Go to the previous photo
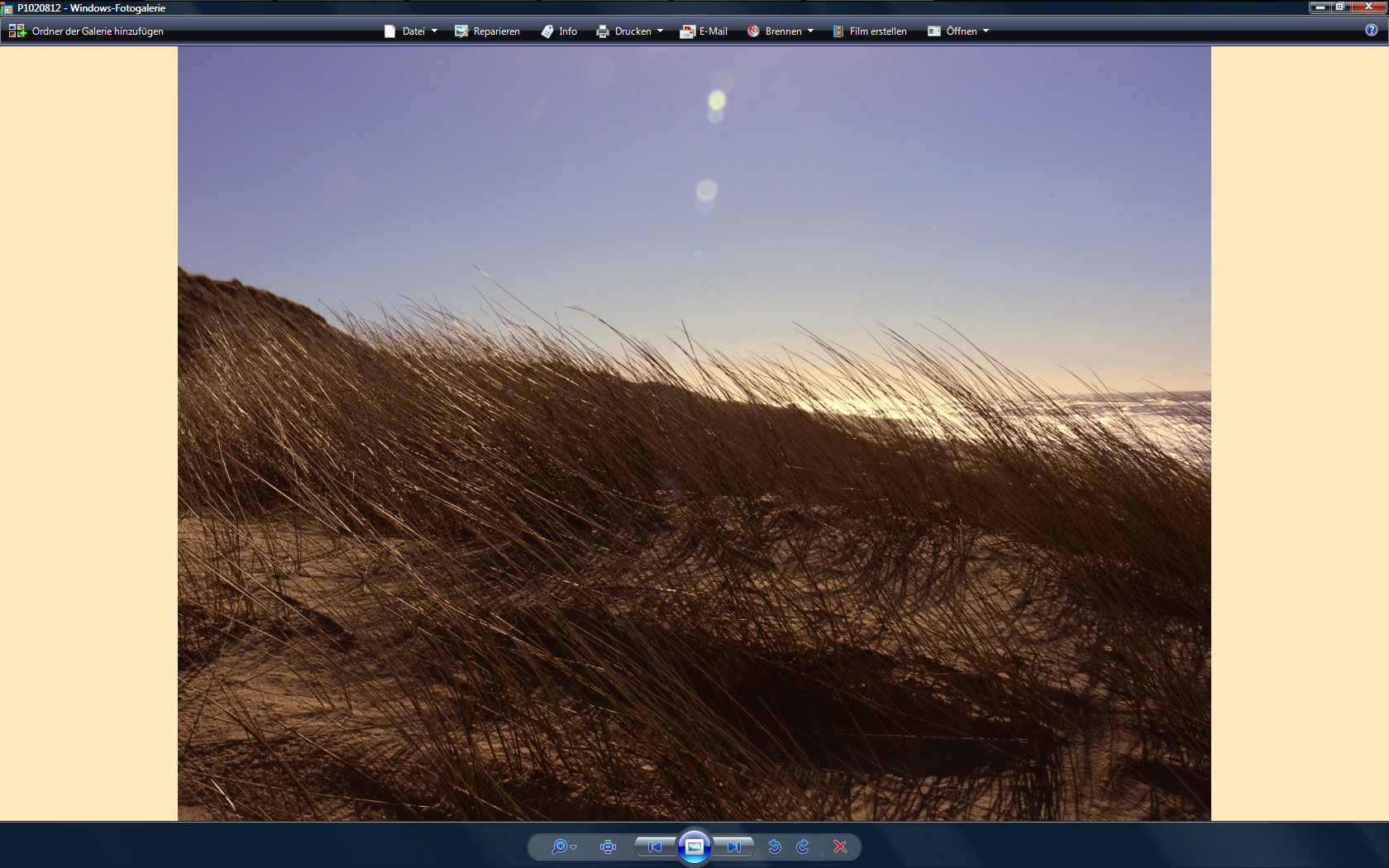The height and width of the screenshot is (868, 1389). [x=655, y=847]
